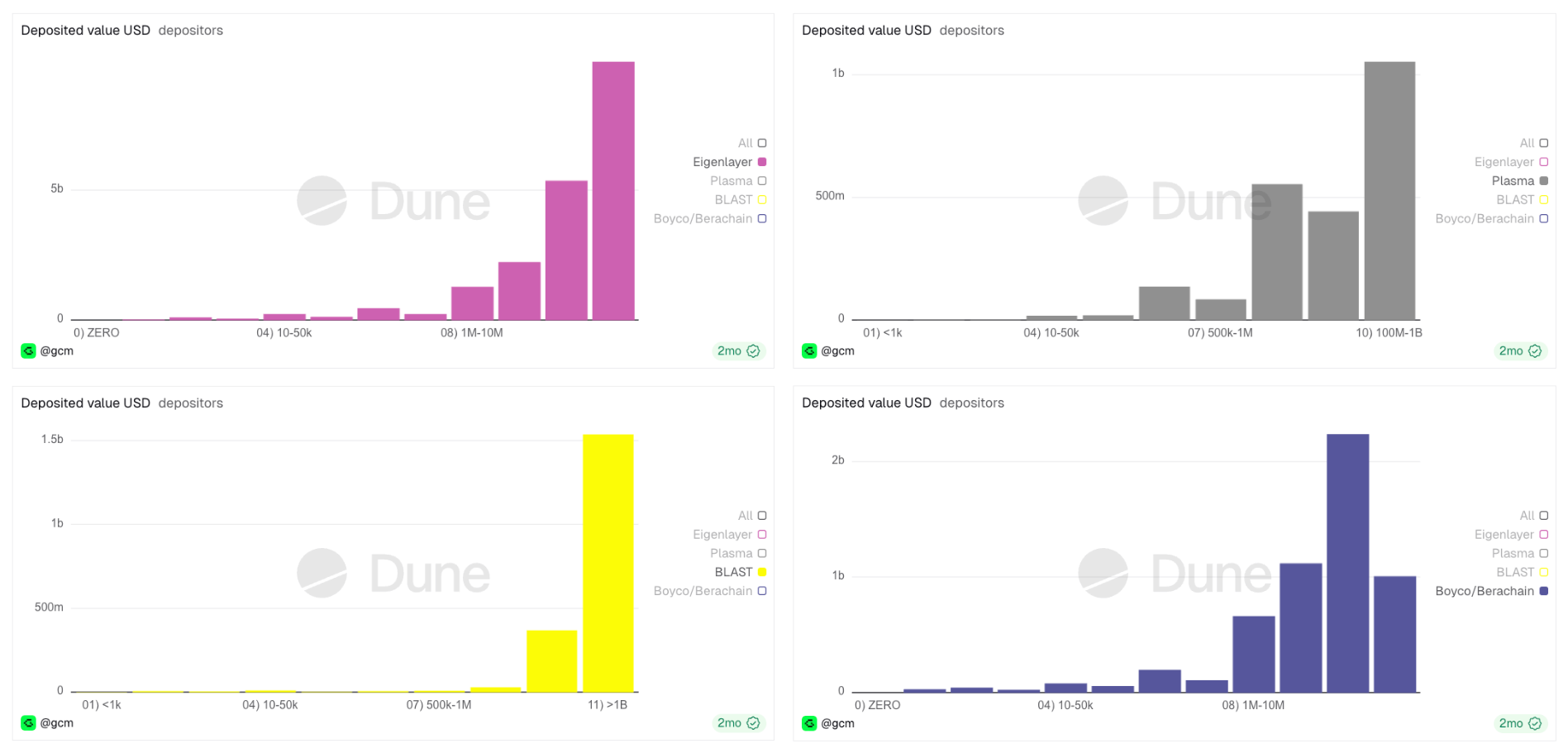
Task: Click the verified checkmark icon on the BLAST chart
Action: click(753, 722)
